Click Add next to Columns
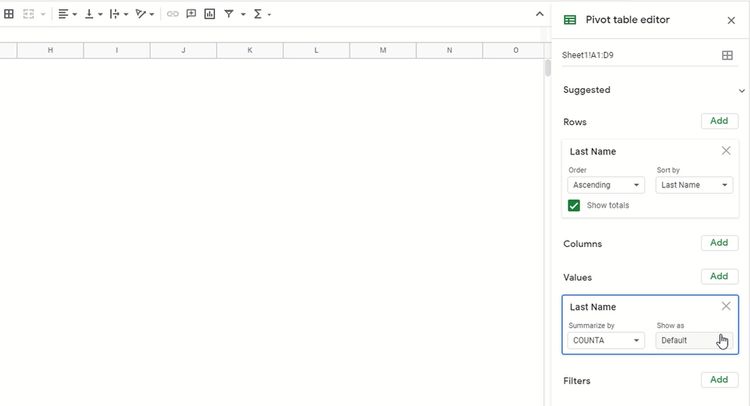The image size is (750, 406). (x=719, y=243)
